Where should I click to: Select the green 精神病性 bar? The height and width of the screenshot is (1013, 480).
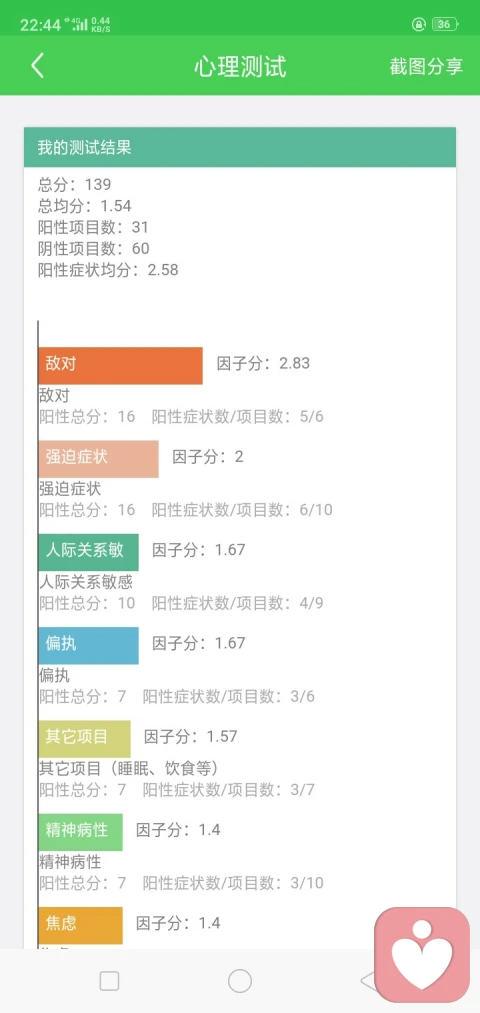81,832
